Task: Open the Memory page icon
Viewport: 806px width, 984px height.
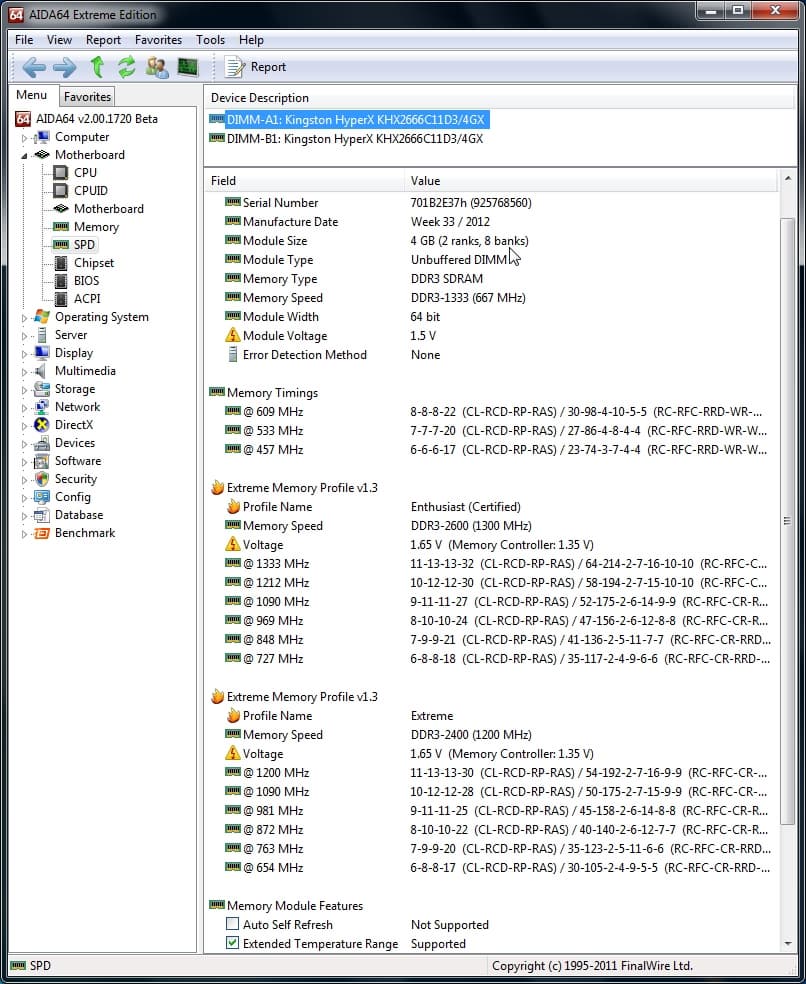Action: (61, 227)
